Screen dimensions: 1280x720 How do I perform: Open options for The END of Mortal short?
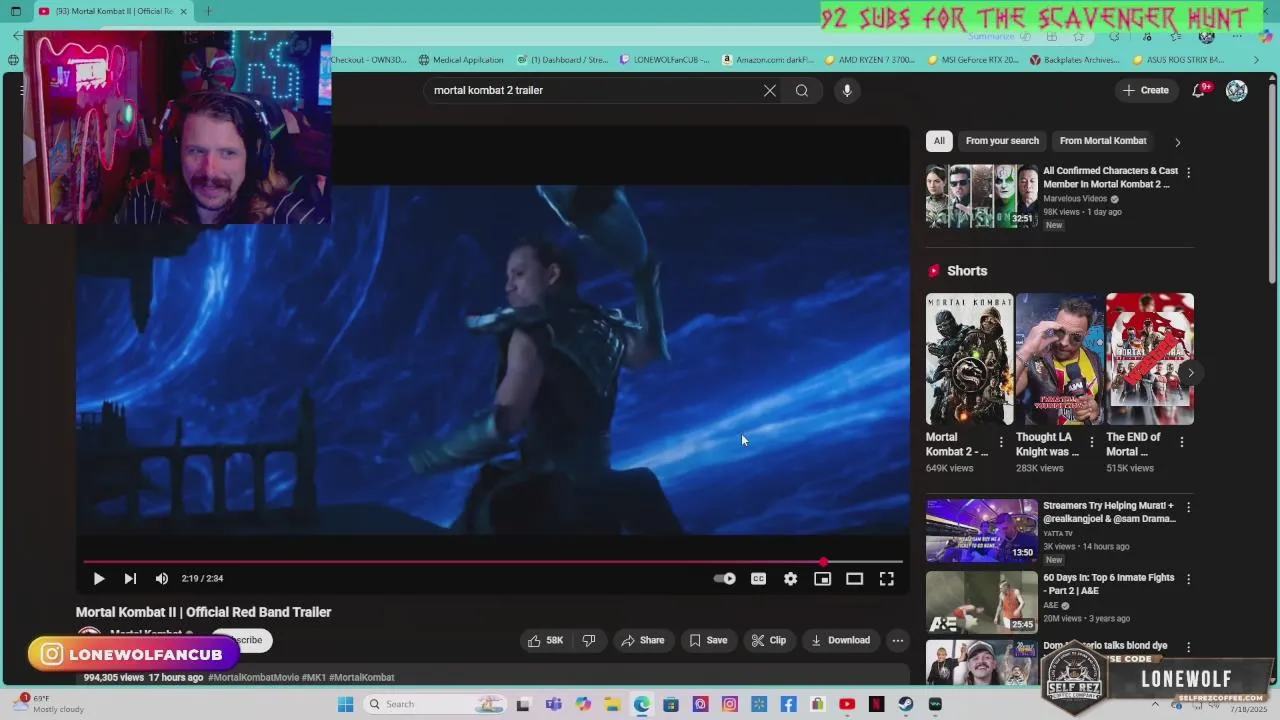click(1181, 442)
